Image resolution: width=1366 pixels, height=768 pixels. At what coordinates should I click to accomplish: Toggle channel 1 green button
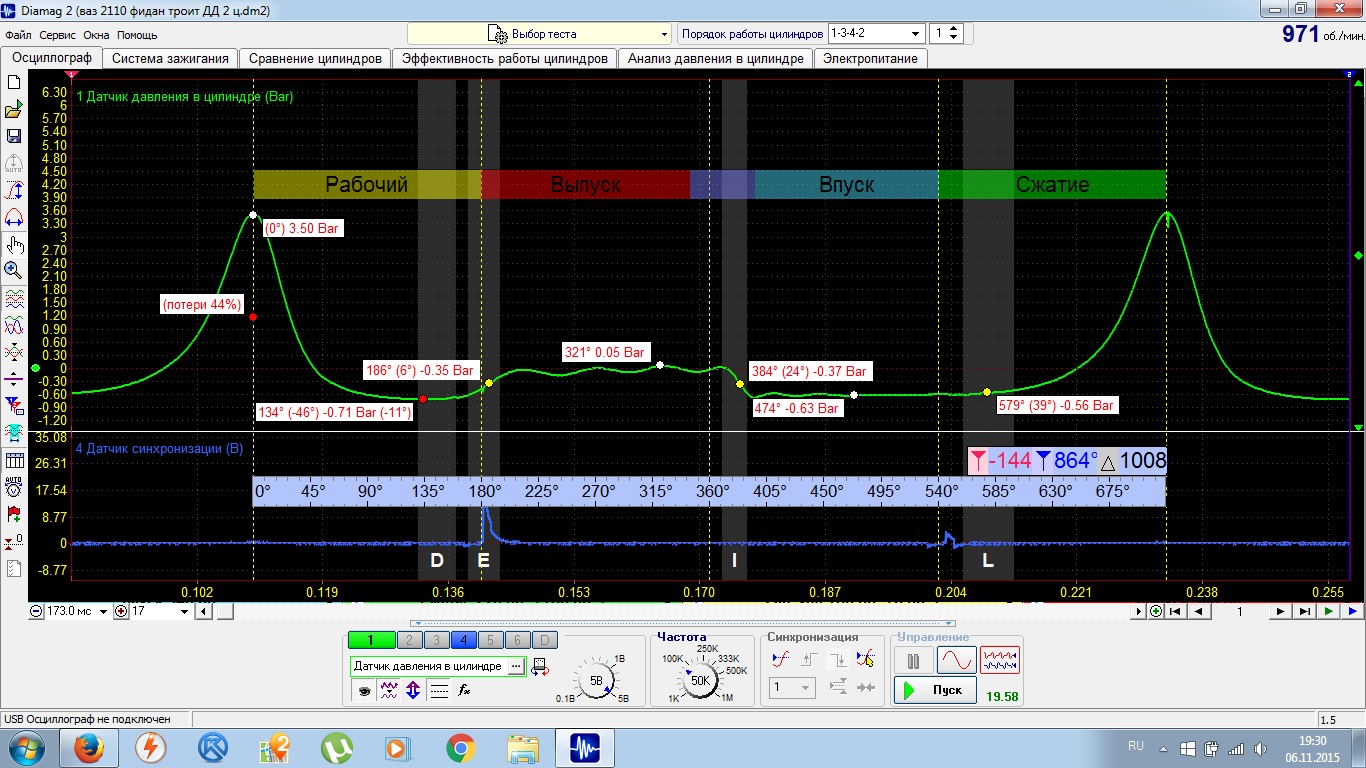coord(371,641)
